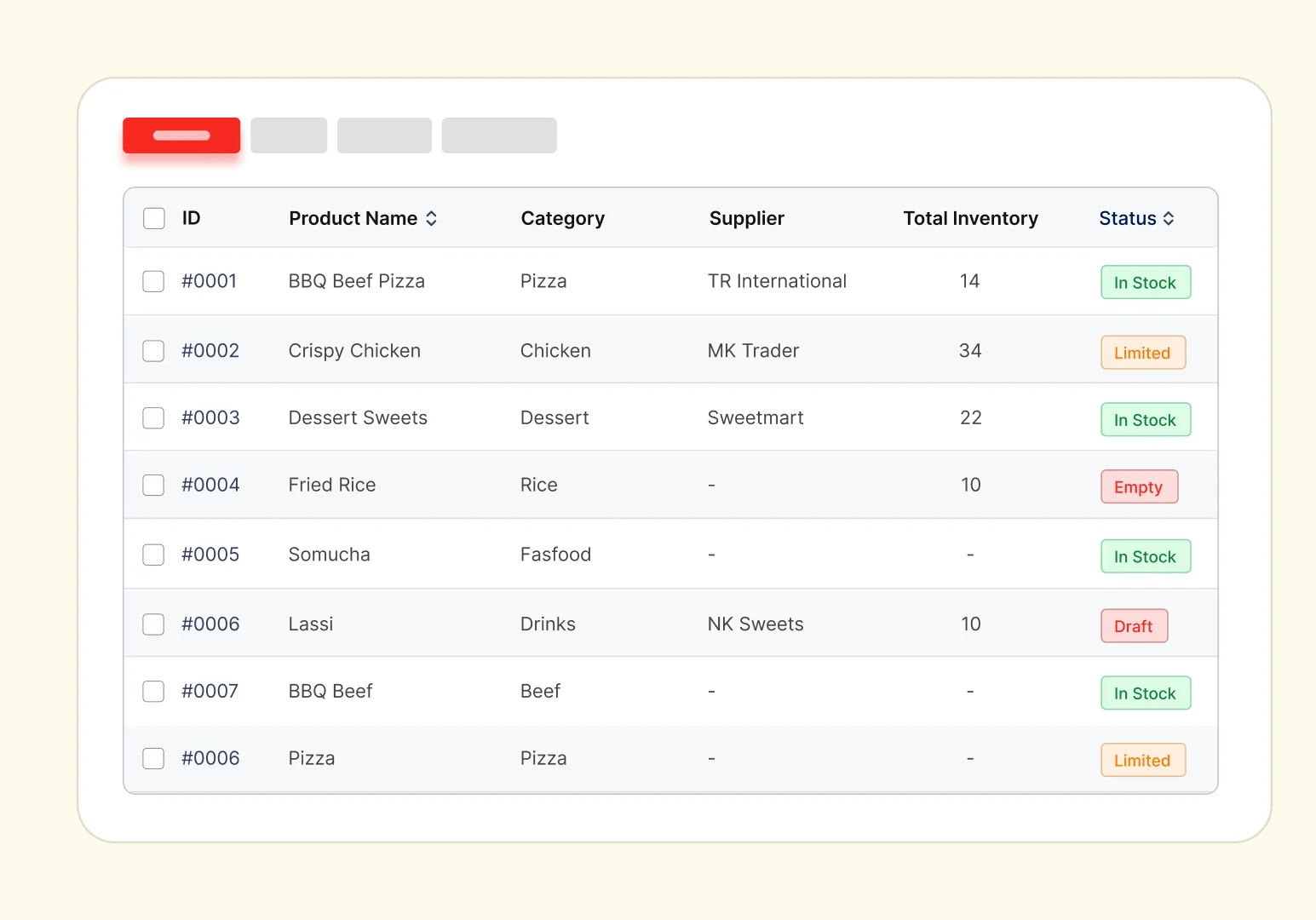1316x920 pixels.
Task: Toggle checkbox for Dessert Sweets row
Action: pos(153,418)
